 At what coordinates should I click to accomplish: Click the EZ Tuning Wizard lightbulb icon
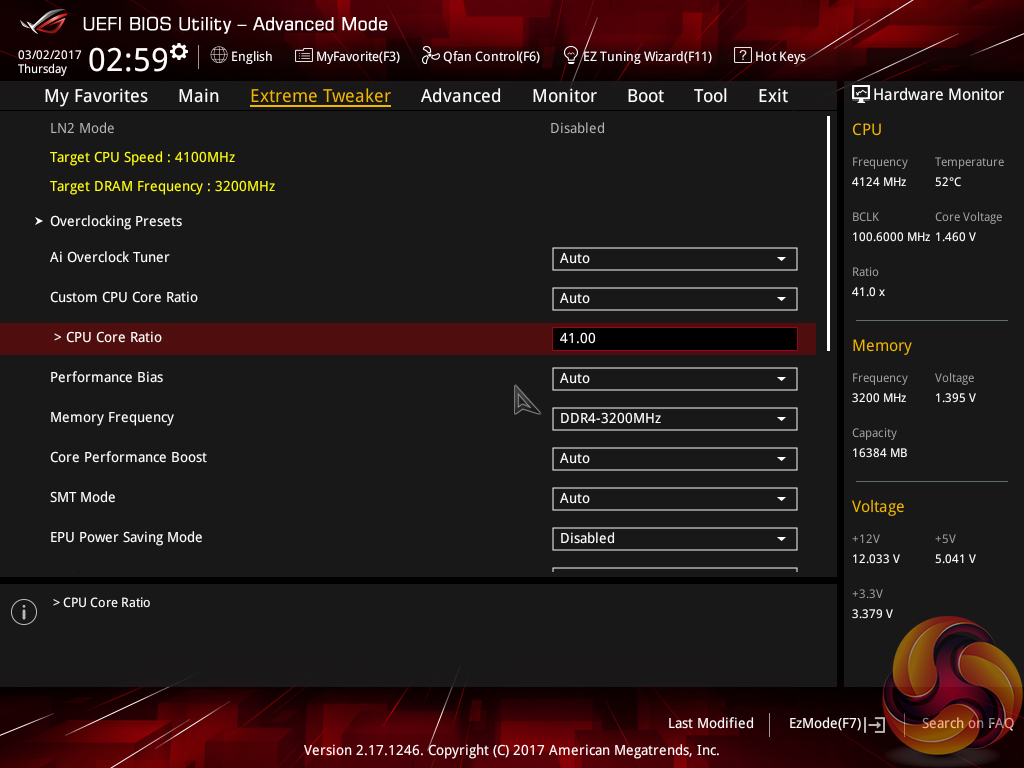pos(571,56)
